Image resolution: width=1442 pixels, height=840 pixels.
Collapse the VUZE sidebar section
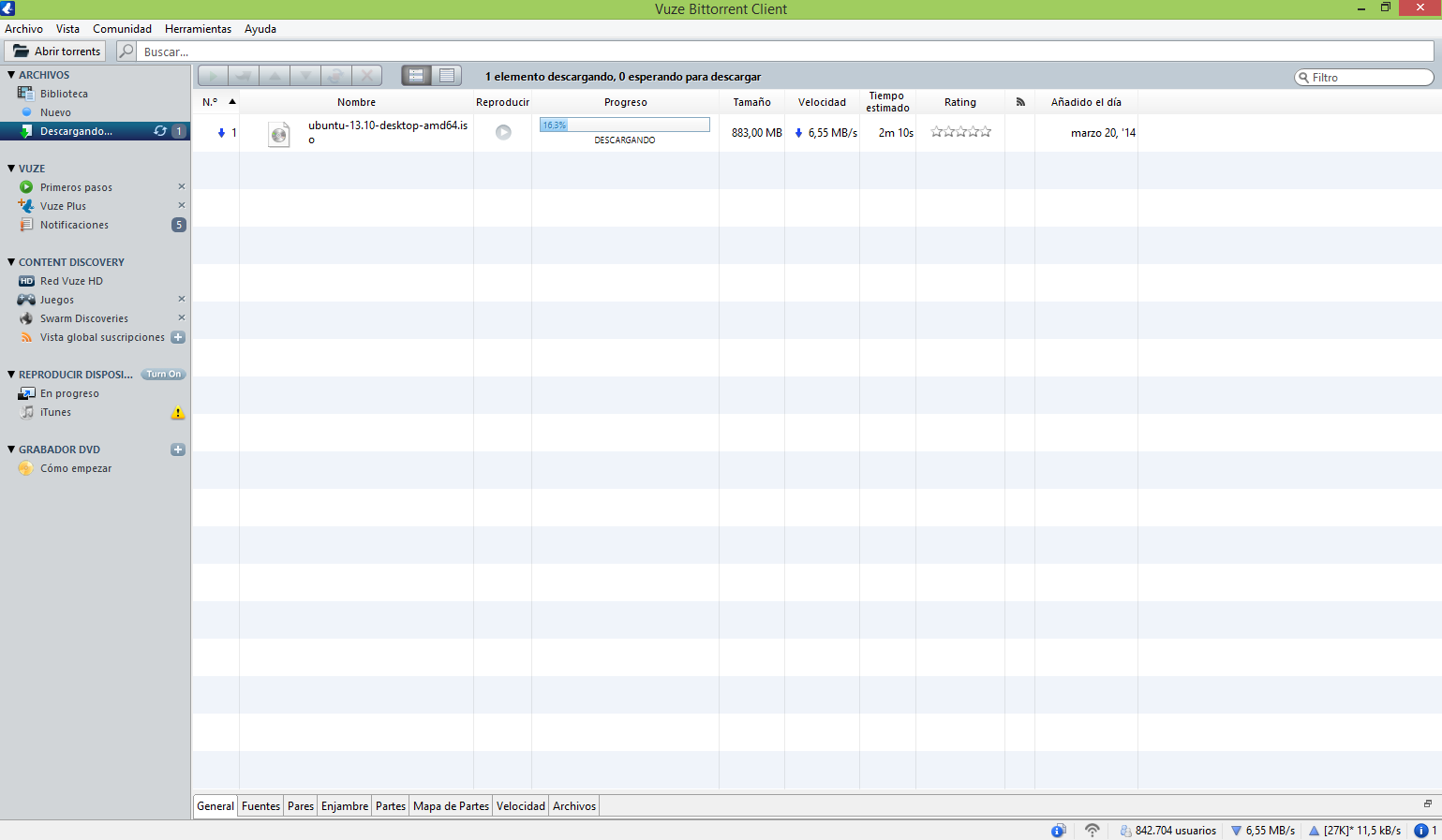point(11,169)
